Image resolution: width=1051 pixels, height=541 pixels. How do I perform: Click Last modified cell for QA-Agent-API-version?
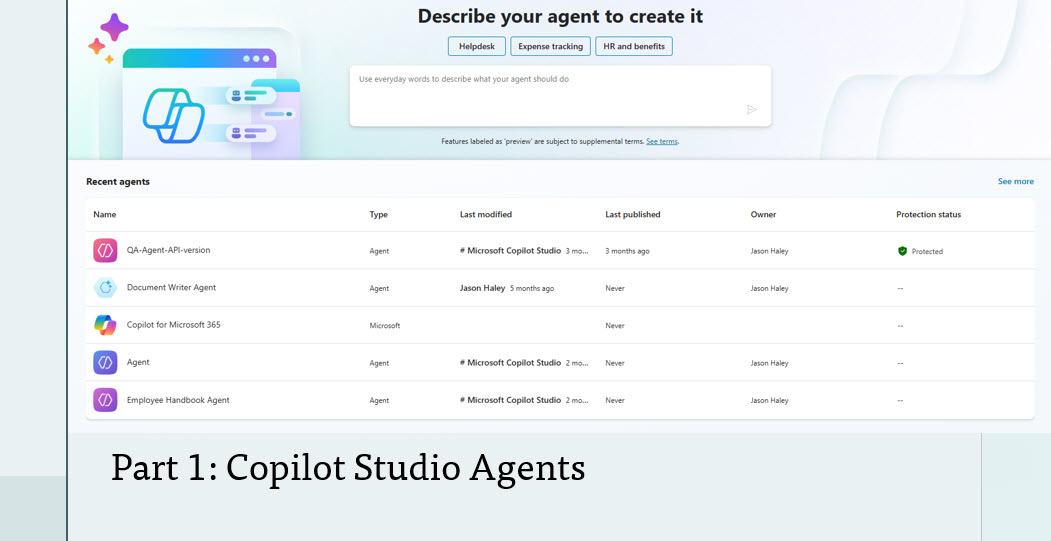click(x=525, y=251)
